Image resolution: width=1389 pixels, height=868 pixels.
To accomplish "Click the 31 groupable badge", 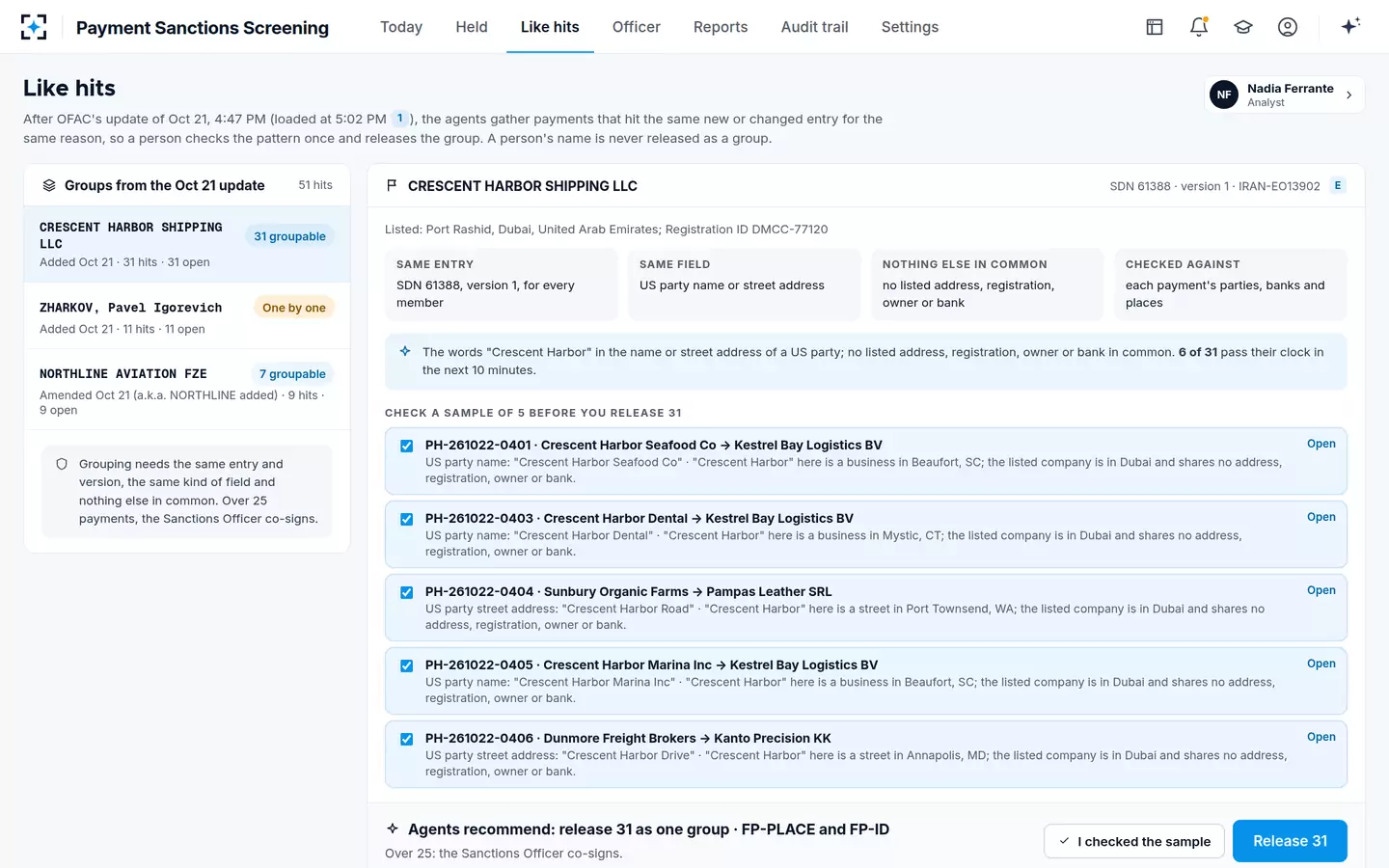I will [x=289, y=236].
